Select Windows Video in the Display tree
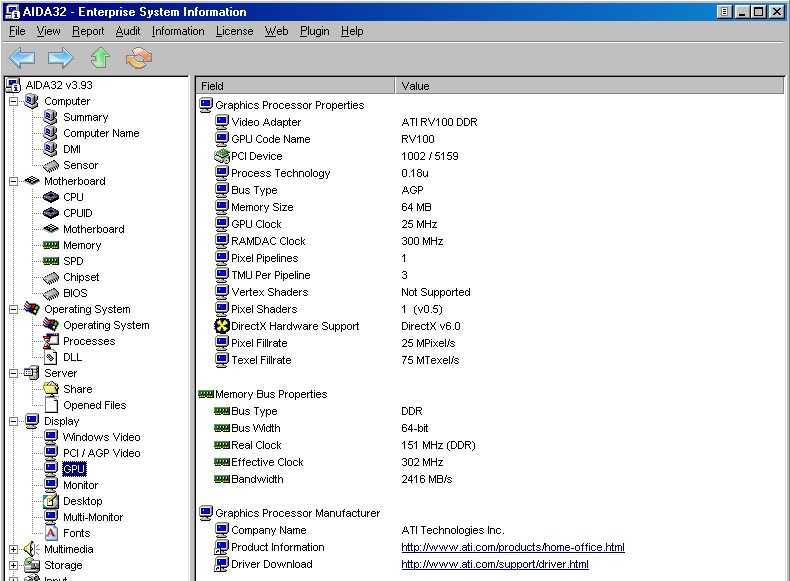 101,437
